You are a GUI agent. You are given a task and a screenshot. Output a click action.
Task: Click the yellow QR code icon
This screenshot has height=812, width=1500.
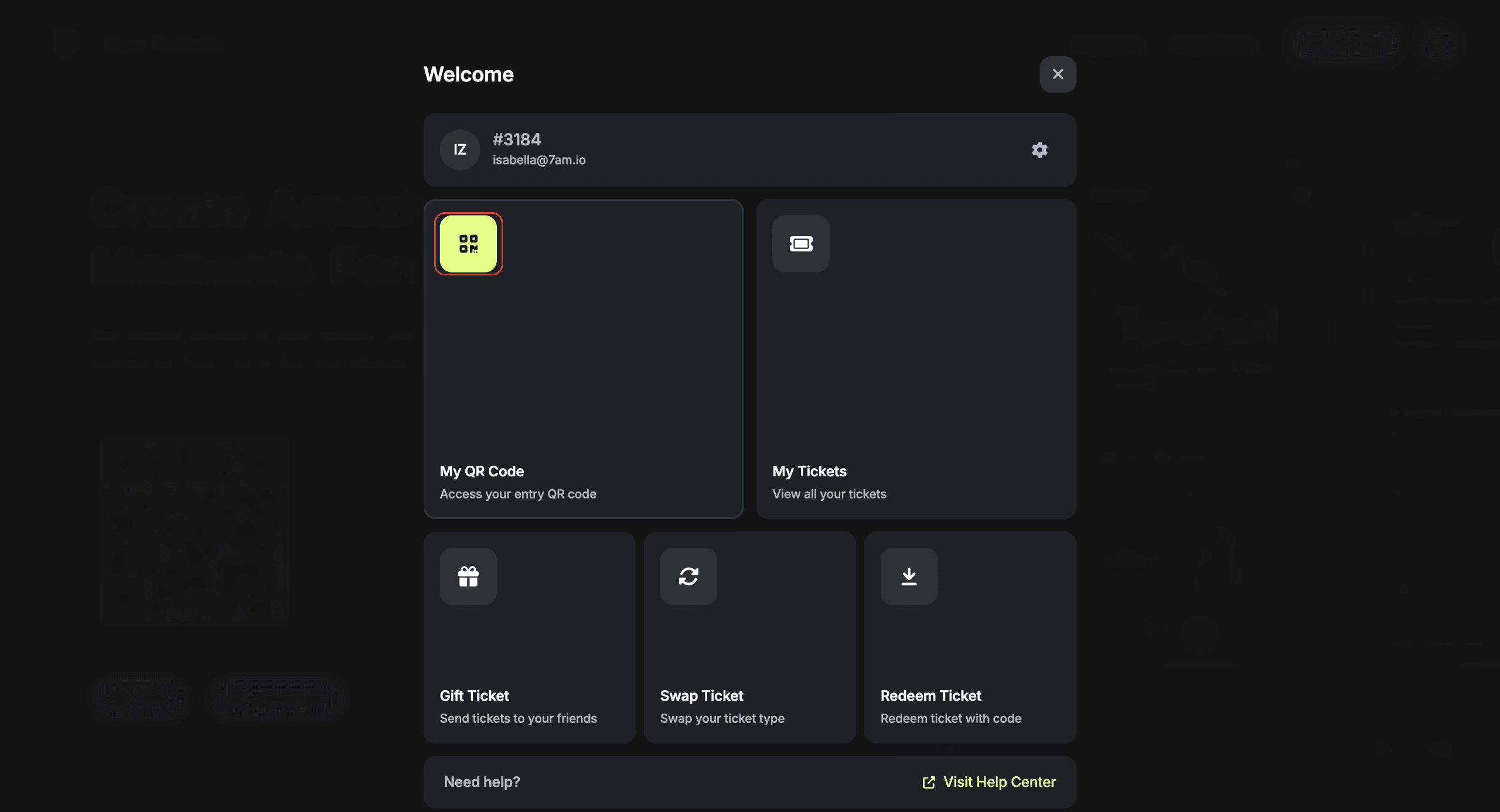click(x=468, y=244)
